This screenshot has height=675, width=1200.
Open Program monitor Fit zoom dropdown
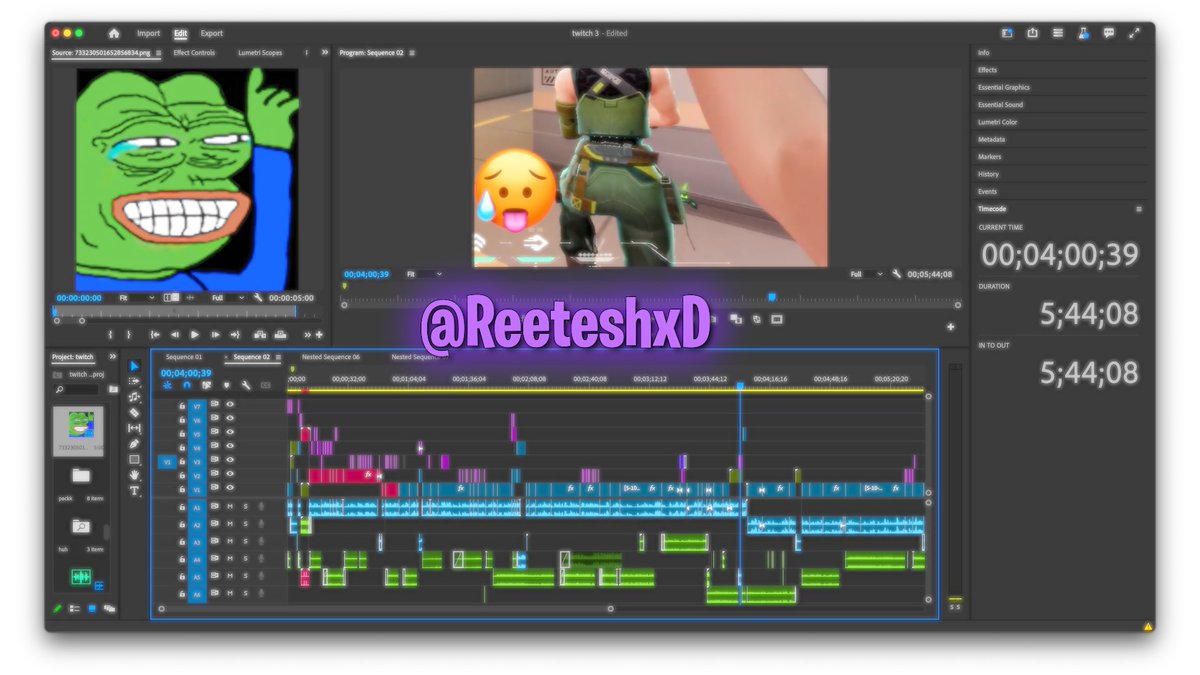point(424,274)
